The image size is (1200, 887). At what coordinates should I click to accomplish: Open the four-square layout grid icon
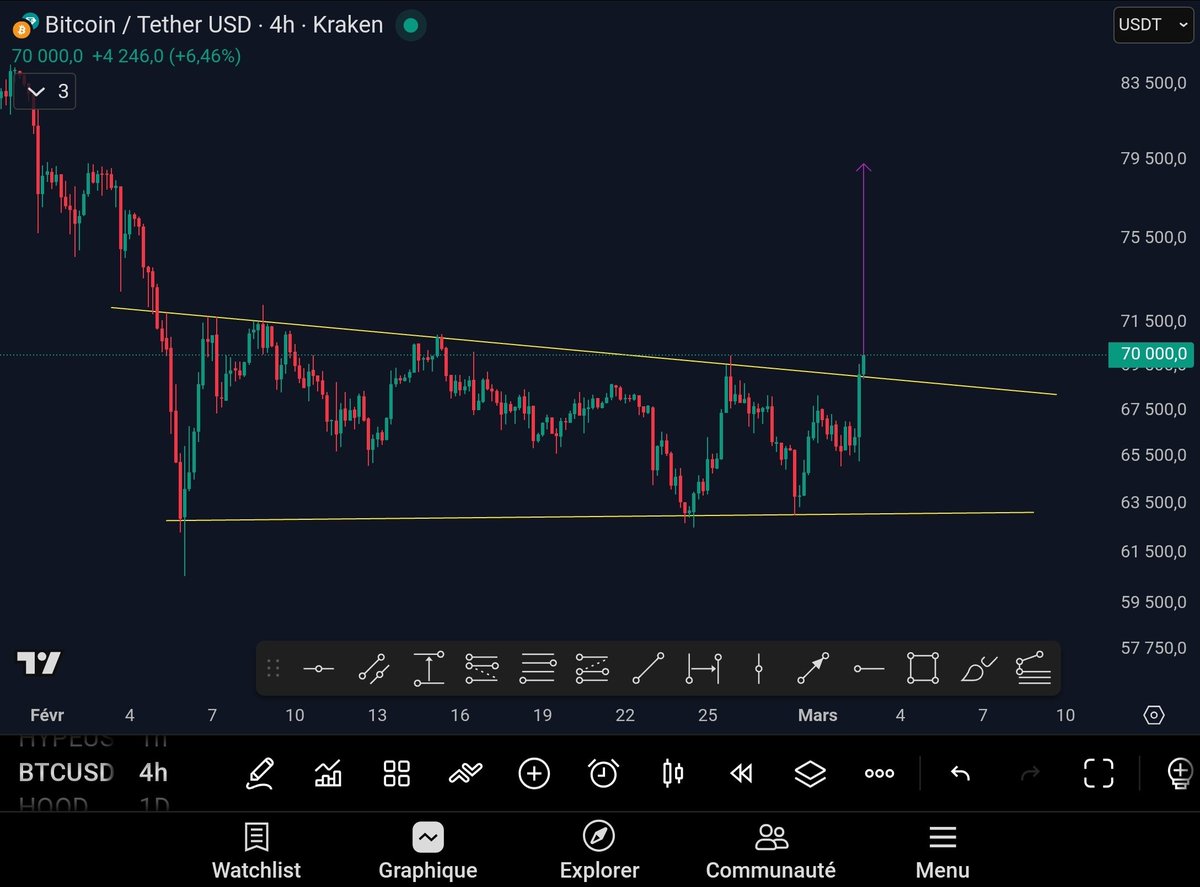[x=397, y=773]
